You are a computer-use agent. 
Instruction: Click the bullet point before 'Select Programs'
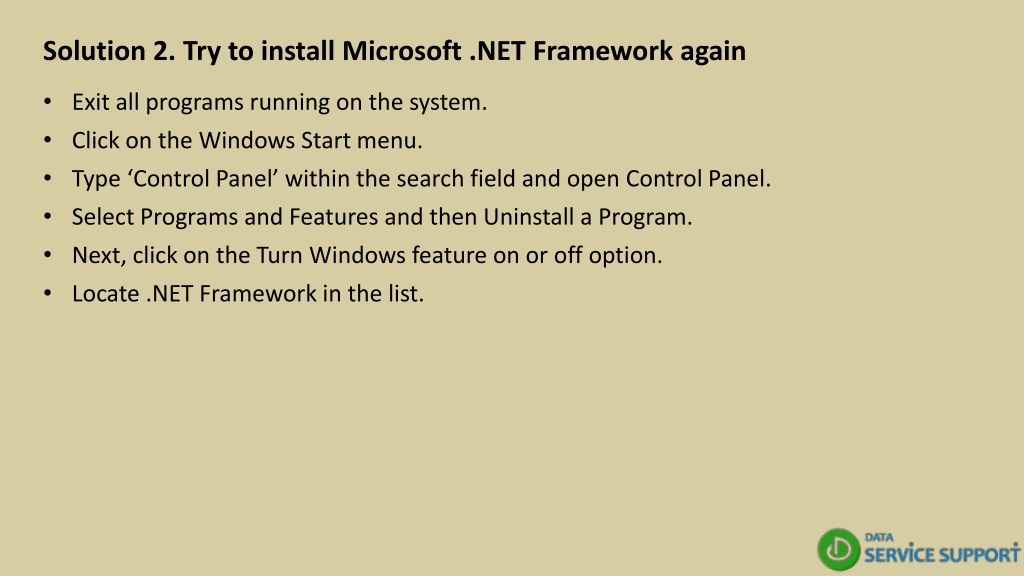pyautogui.click(x=48, y=216)
